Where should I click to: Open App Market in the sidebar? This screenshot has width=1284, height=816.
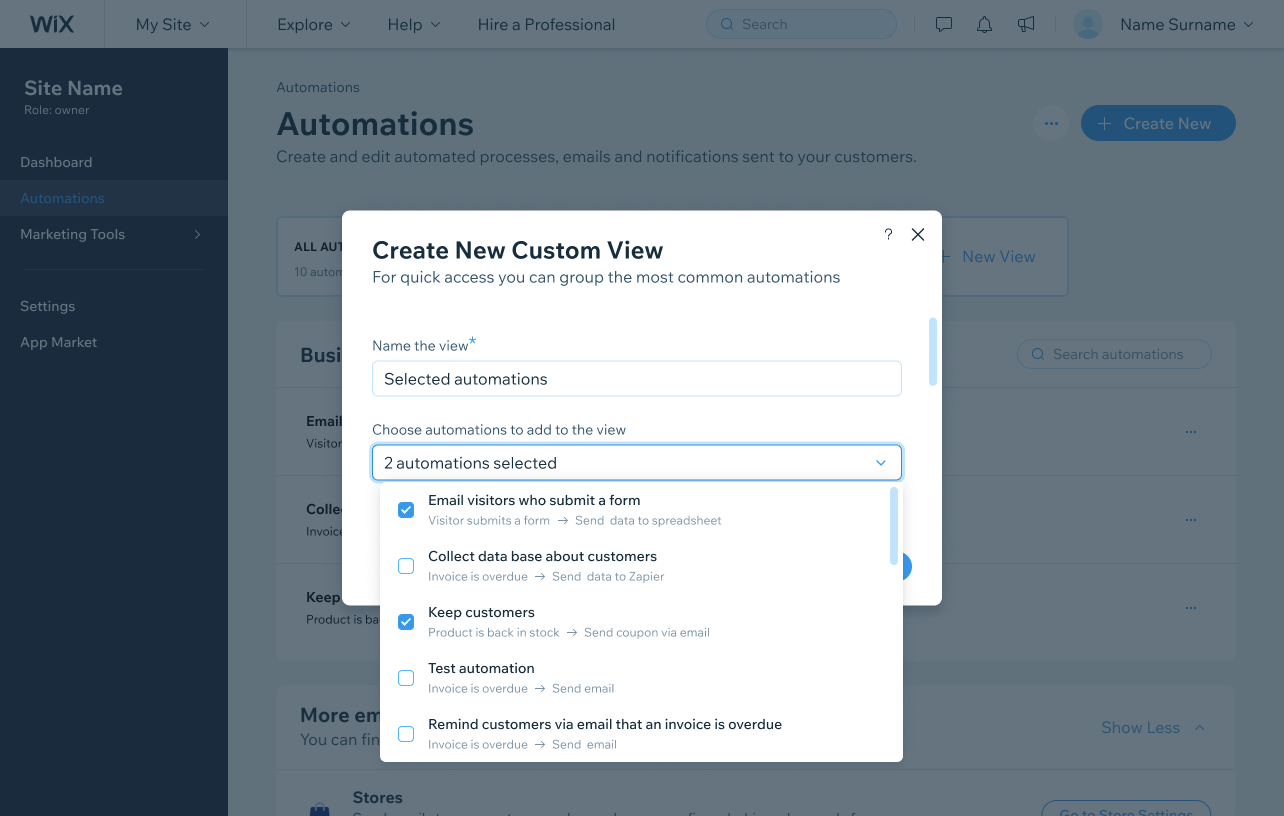(58, 342)
